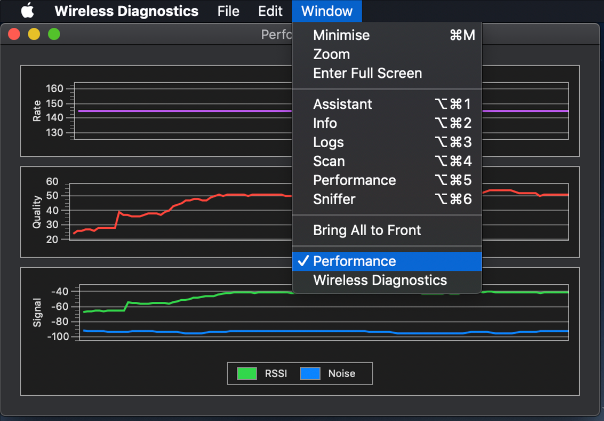Click the Noise legend label
The height and width of the screenshot is (421, 604).
click(342, 373)
